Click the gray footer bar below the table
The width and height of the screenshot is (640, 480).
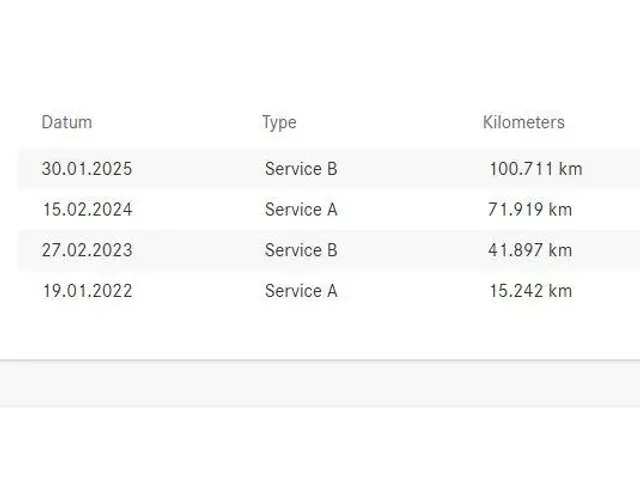point(320,384)
